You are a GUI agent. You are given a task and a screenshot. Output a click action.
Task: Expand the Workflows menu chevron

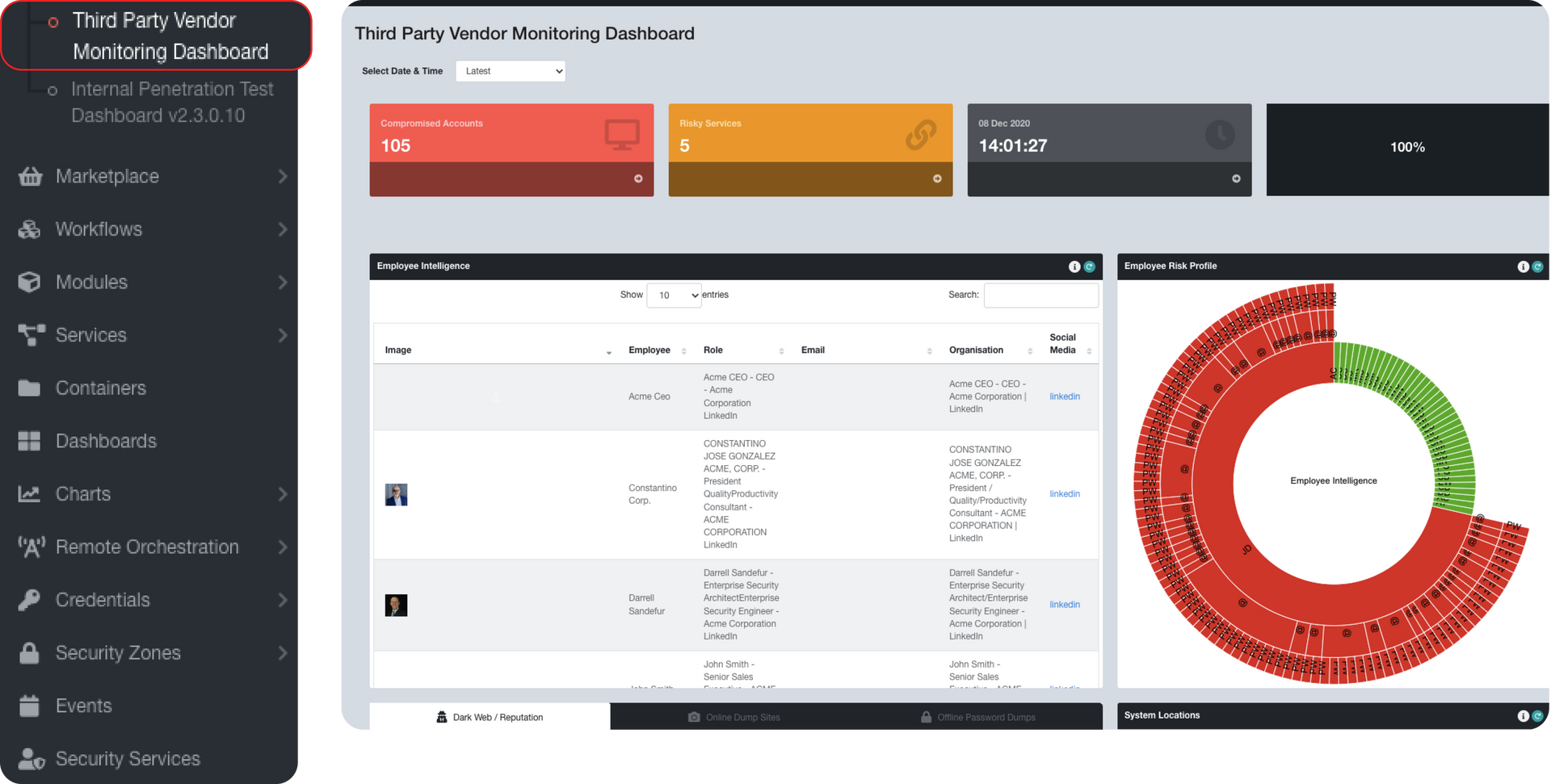283,229
